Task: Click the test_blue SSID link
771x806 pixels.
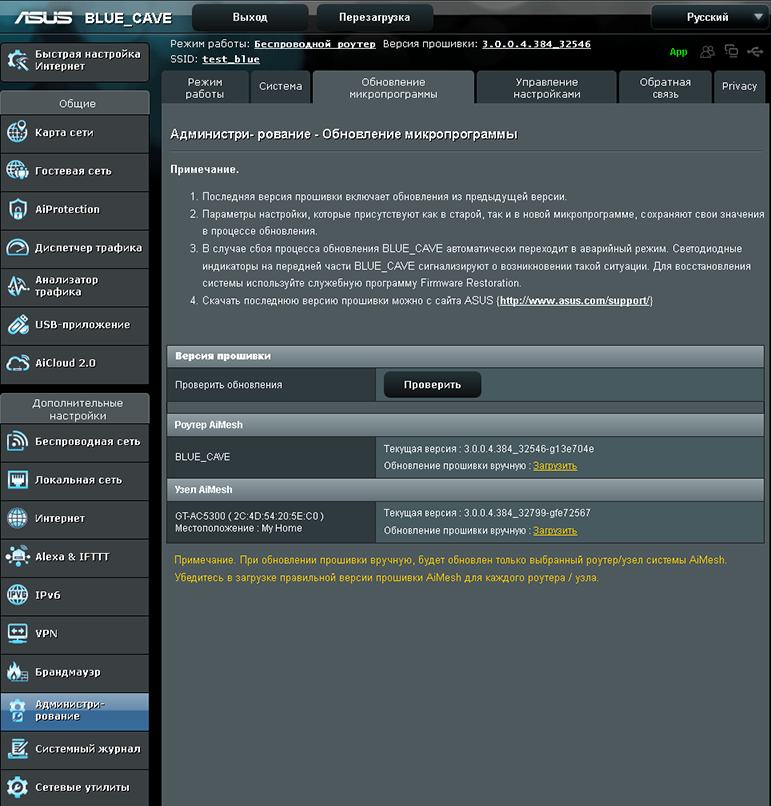Action: 231,59
